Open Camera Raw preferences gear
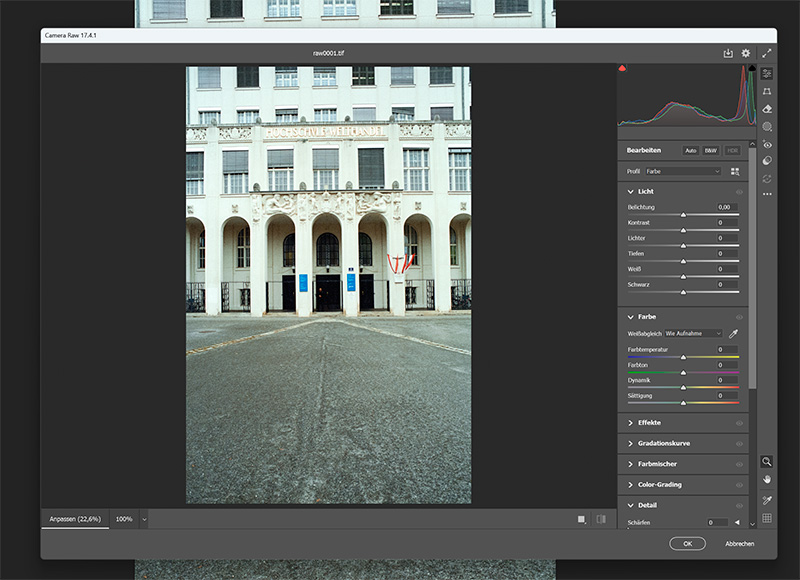 coord(746,53)
